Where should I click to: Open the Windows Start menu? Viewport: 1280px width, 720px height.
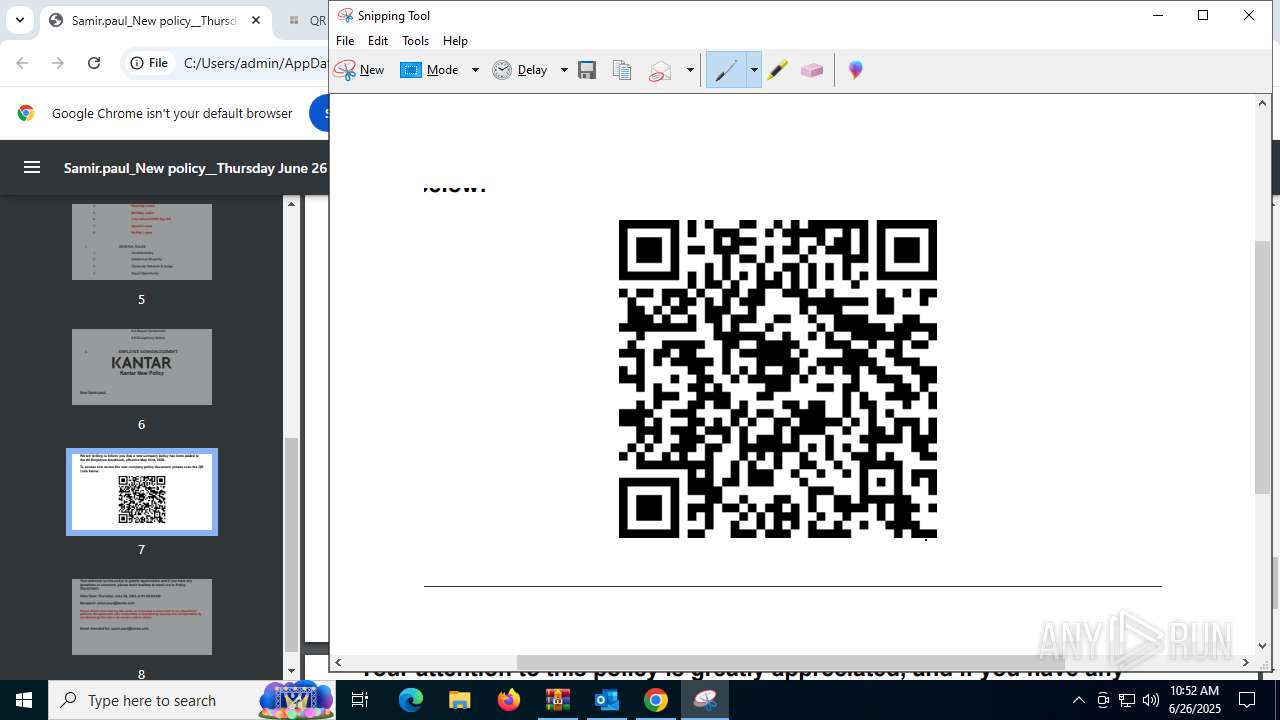(24, 700)
